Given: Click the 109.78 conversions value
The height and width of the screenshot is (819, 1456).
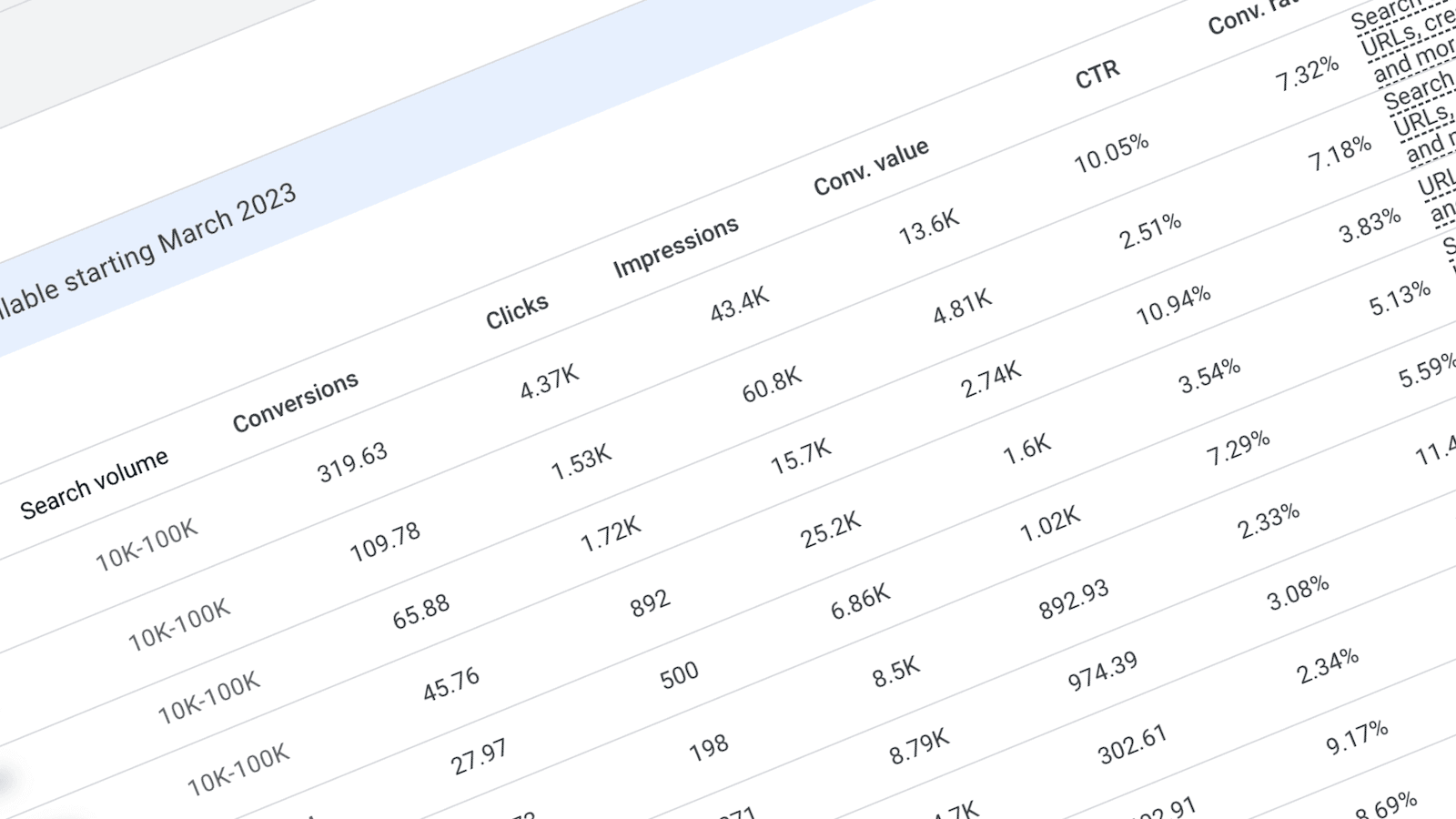Looking at the screenshot, I should click(x=385, y=541).
